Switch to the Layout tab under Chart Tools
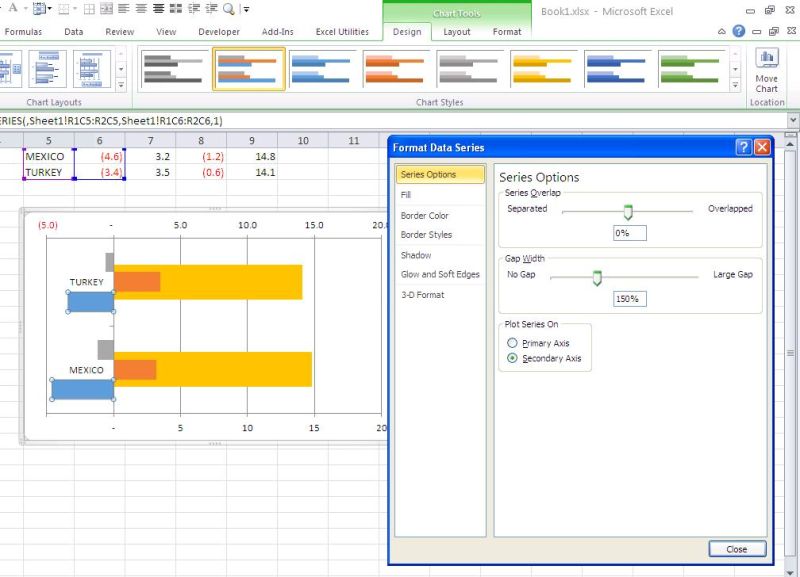 [456, 31]
